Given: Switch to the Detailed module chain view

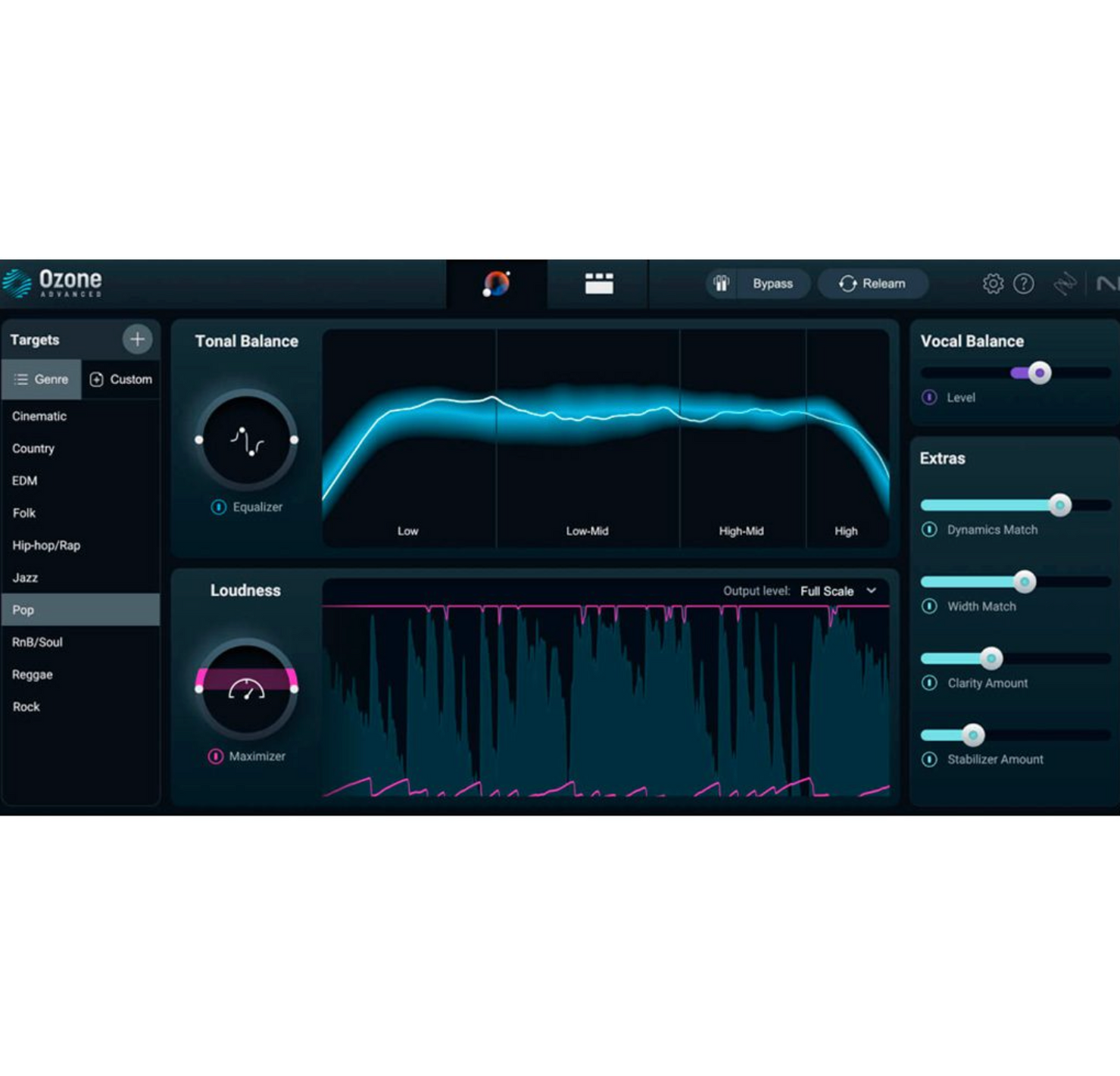Looking at the screenshot, I should click(597, 282).
